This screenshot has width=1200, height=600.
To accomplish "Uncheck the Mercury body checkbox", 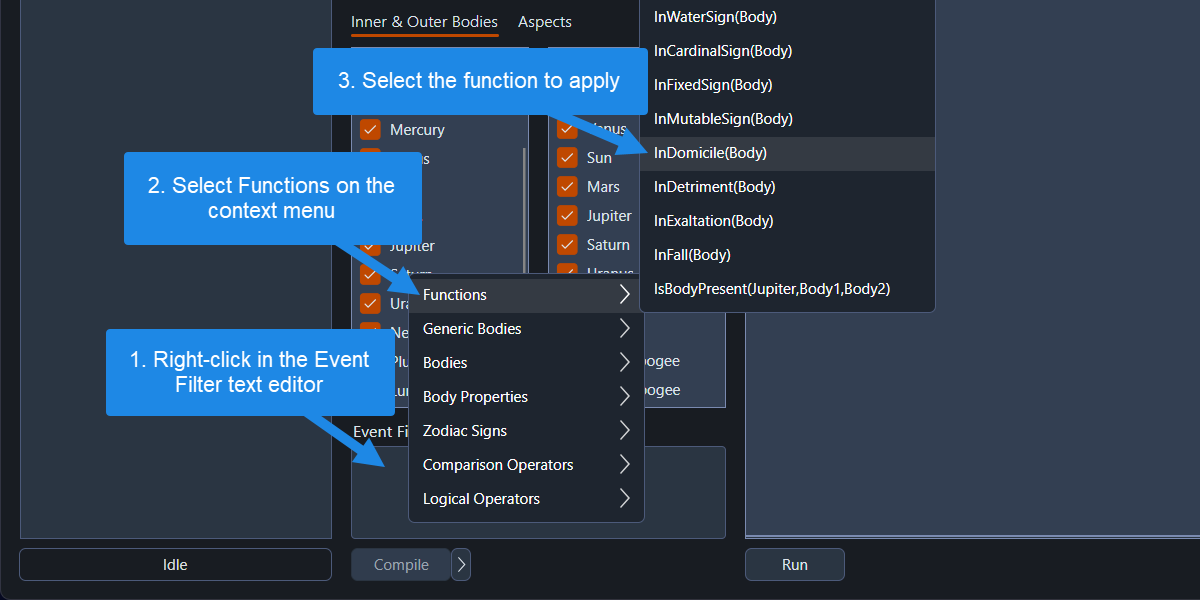I will tap(369, 129).
